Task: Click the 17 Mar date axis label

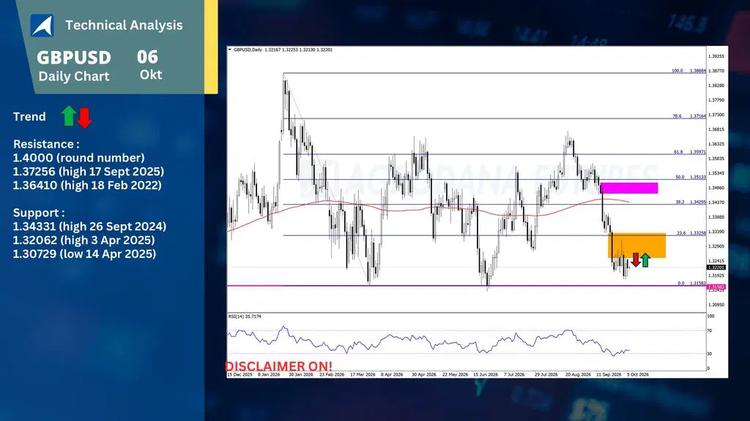Action: tap(363, 375)
